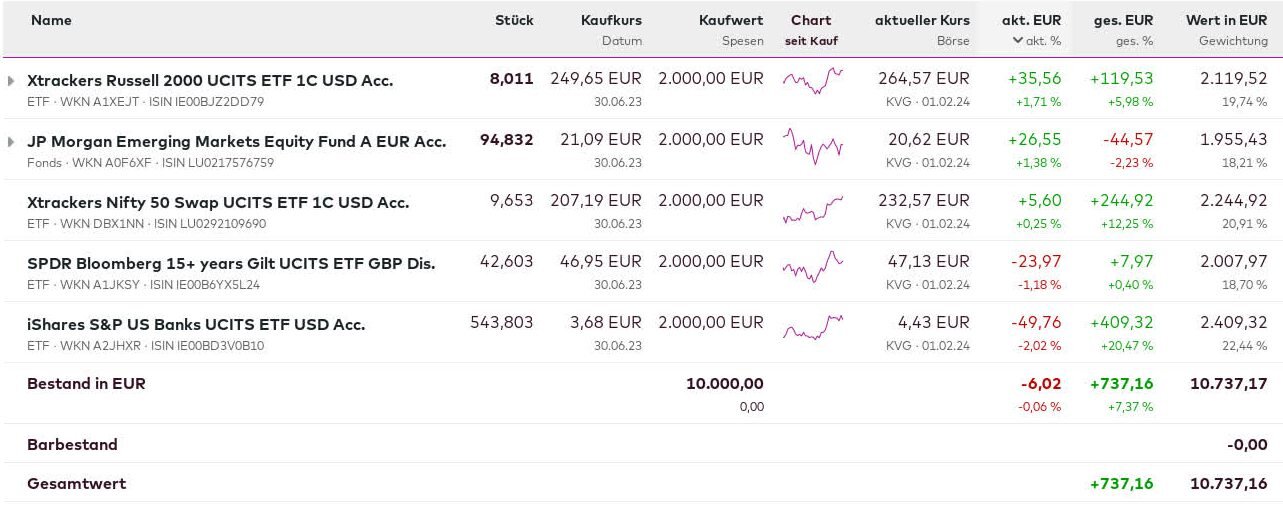The height and width of the screenshot is (513, 1283).
Task: Sort by the Kaufkurs column header
Action: click(x=611, y=20)
